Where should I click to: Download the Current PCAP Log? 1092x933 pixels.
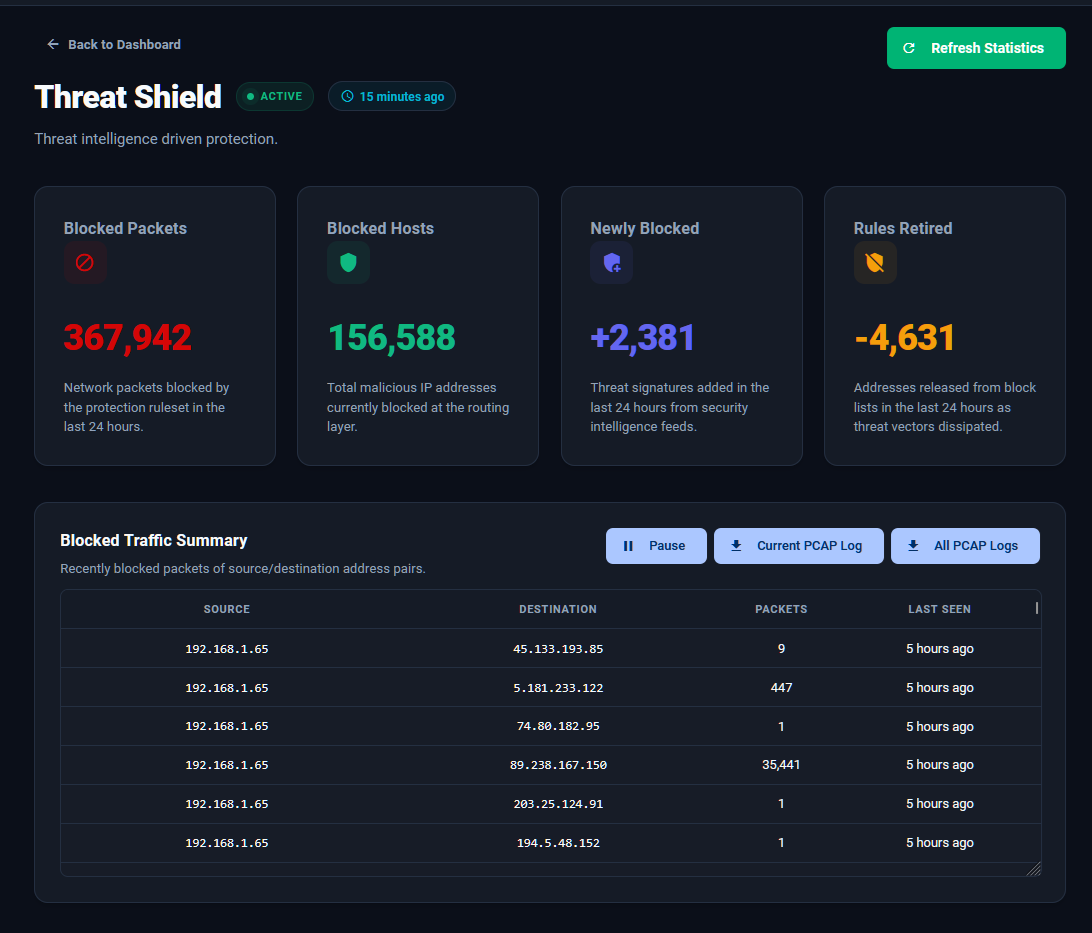pyautogui.click(x=799, y=546)
